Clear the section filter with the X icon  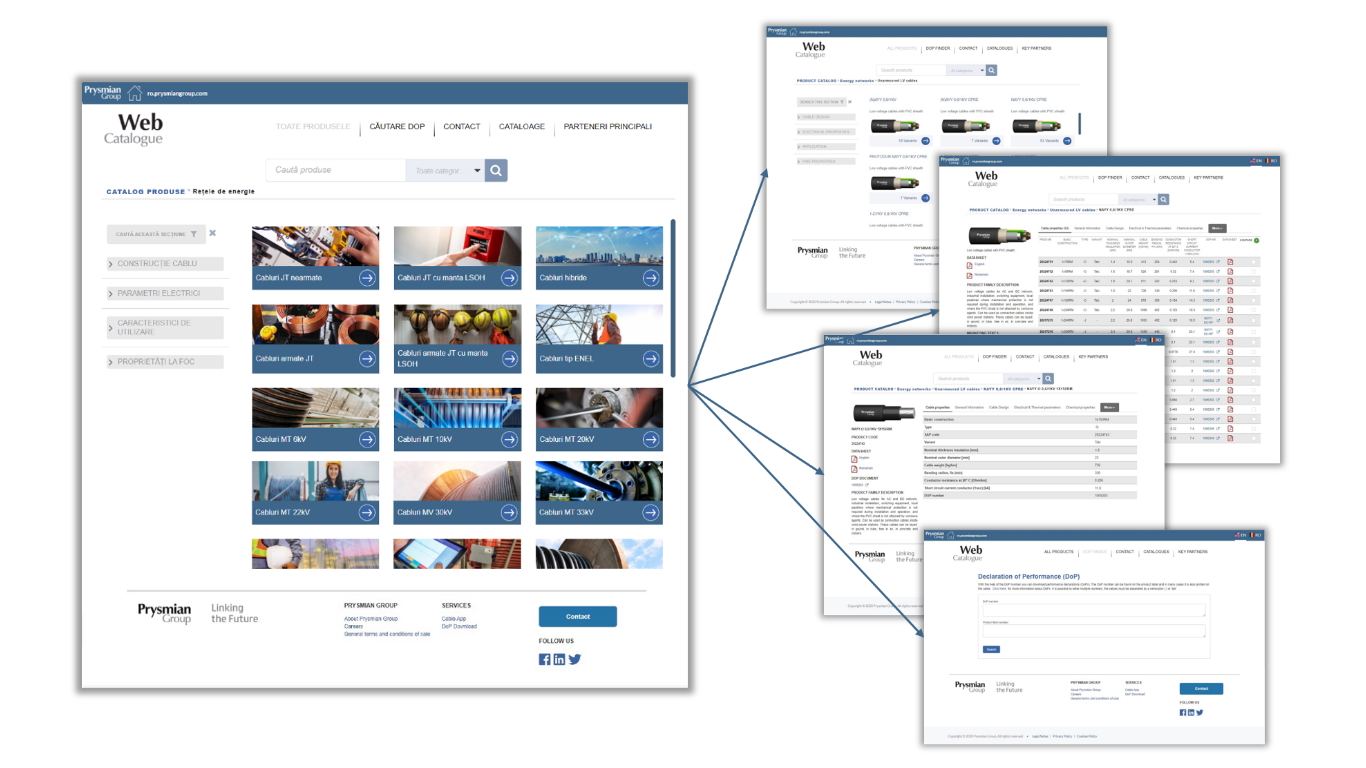[212, 233]
